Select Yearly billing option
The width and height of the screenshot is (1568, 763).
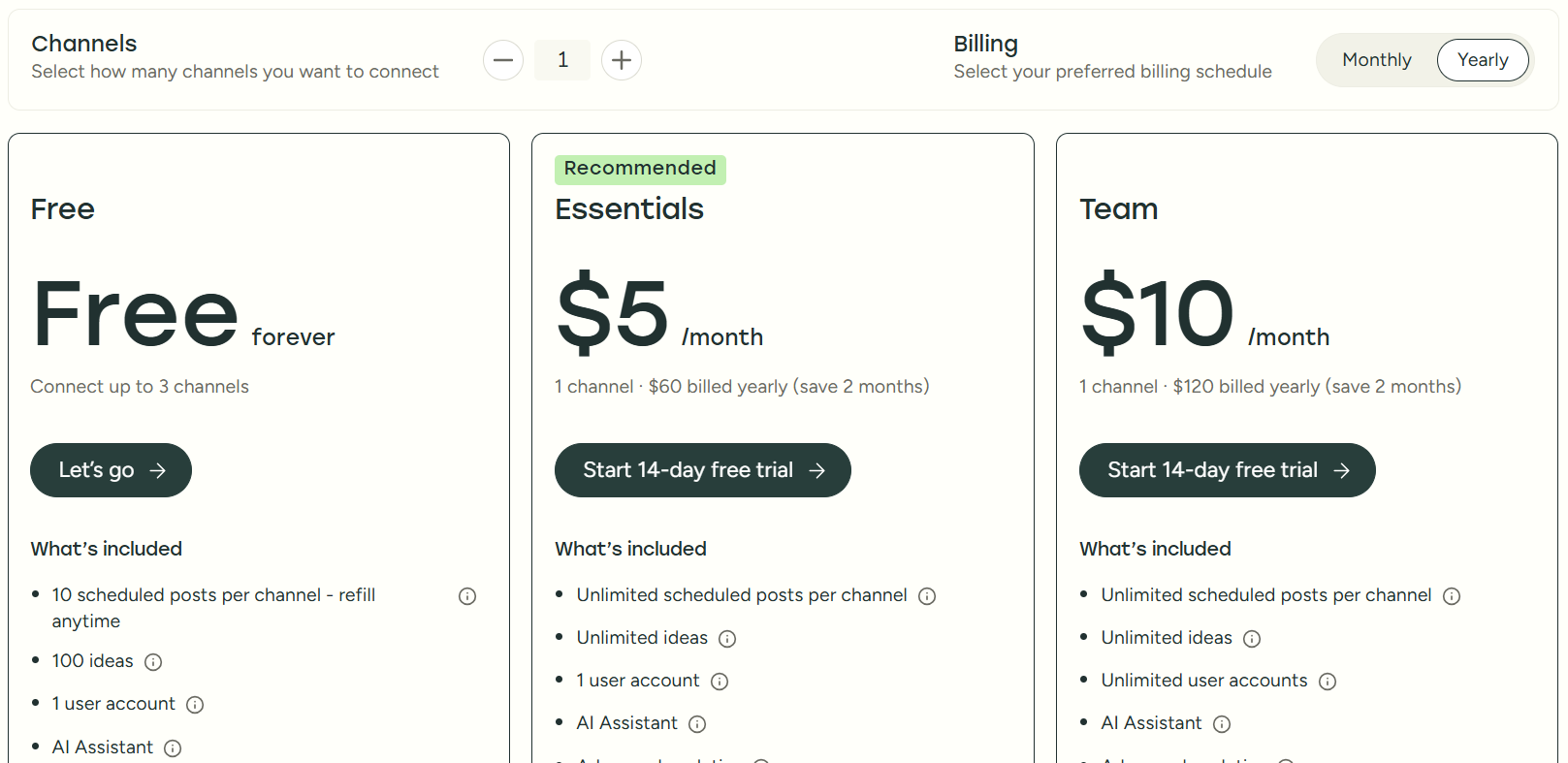[1482, 60]
